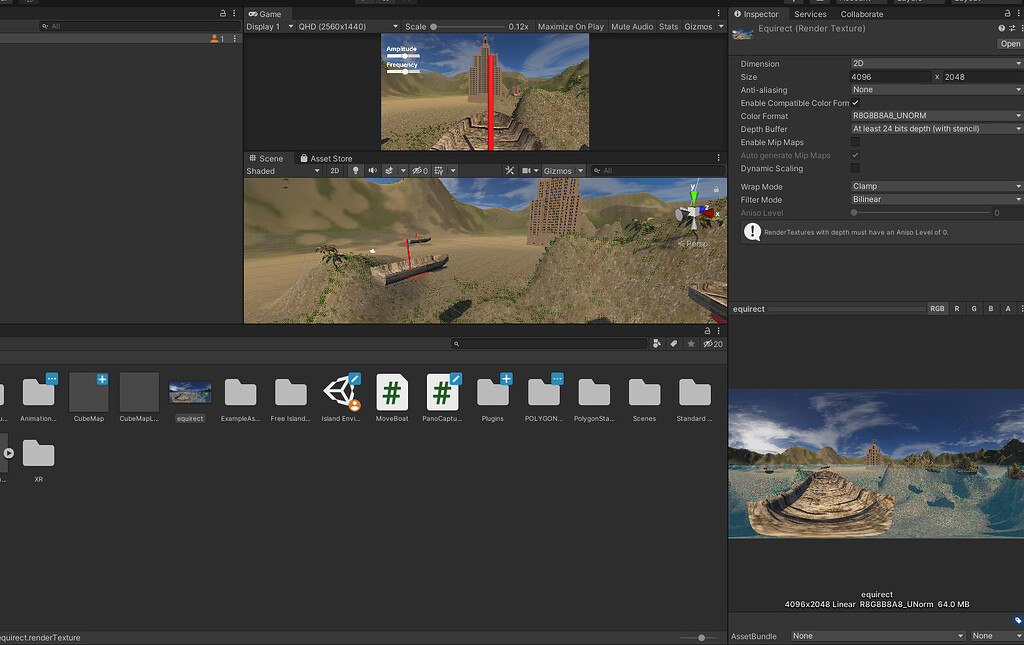
Task: Click the effects visibility icon in Scene toolbar
Action: [x=389, y=171]
